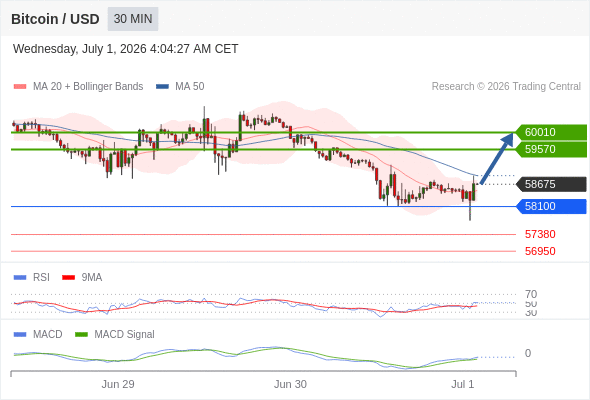This screenshot has width=590, height=400.
Task: Click the MACD Signal green legend swatch
Action: tap(81, 335)
